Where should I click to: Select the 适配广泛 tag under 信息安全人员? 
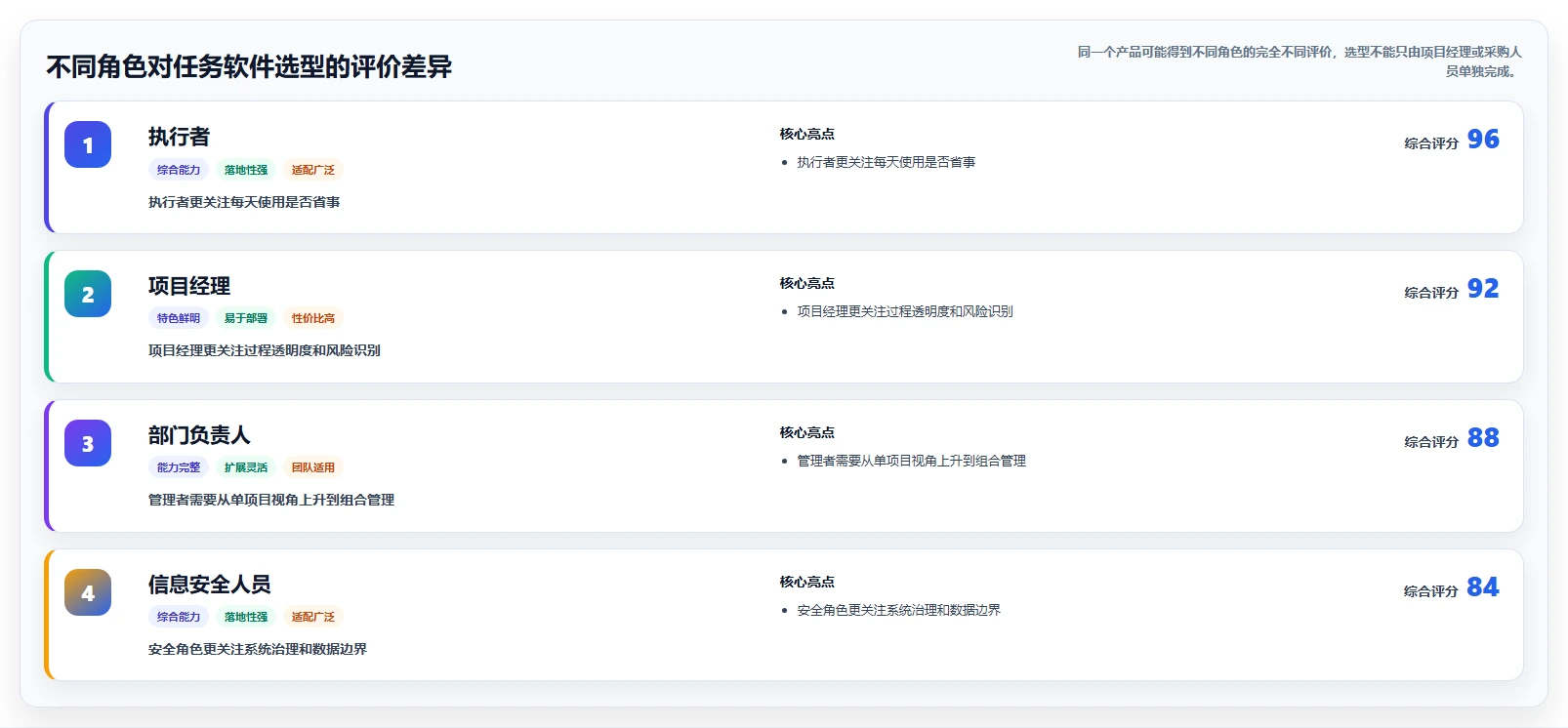(x=313, y=617)
